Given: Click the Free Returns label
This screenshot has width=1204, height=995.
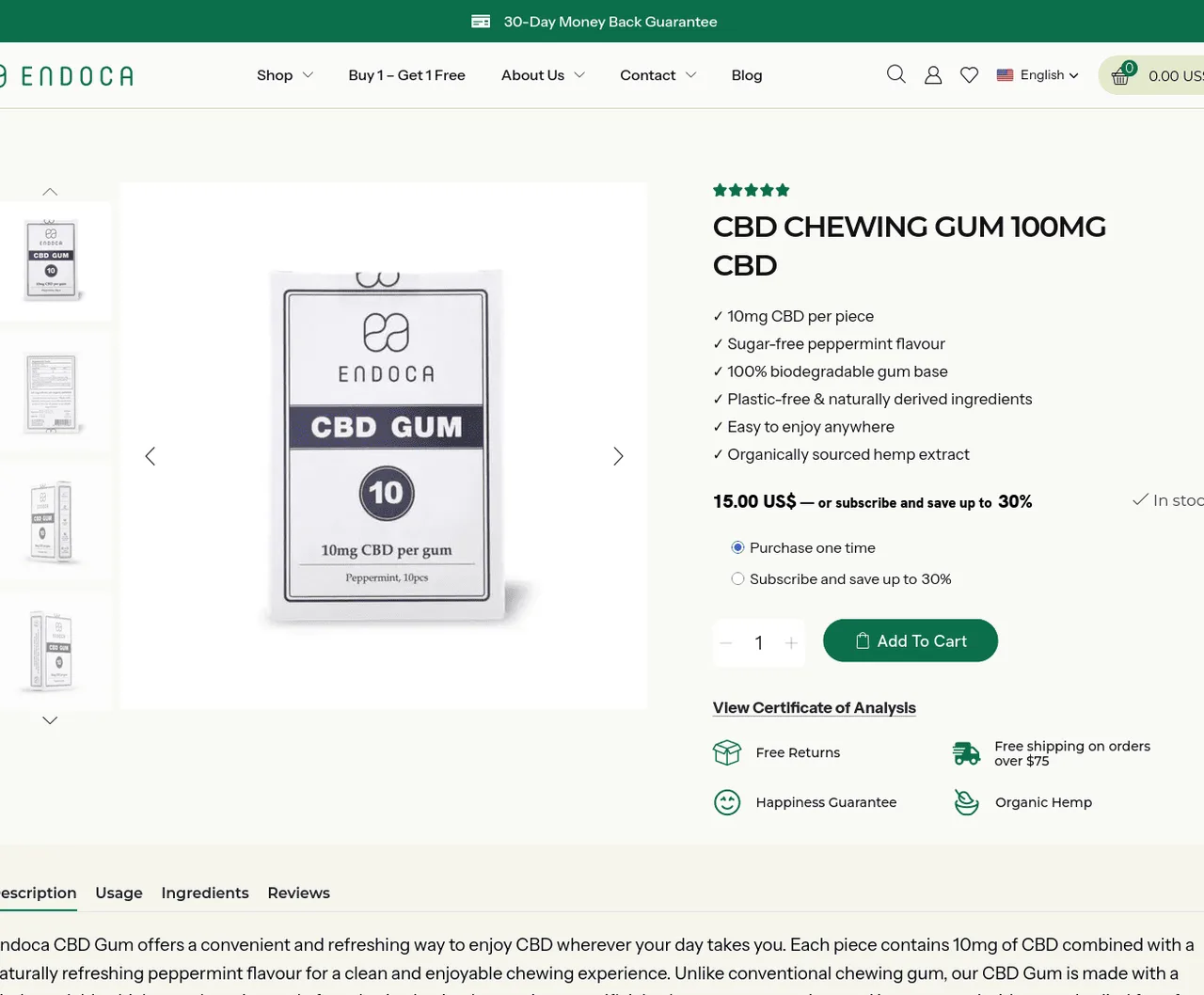Looking at the screenshot, I should click(798, 752).
